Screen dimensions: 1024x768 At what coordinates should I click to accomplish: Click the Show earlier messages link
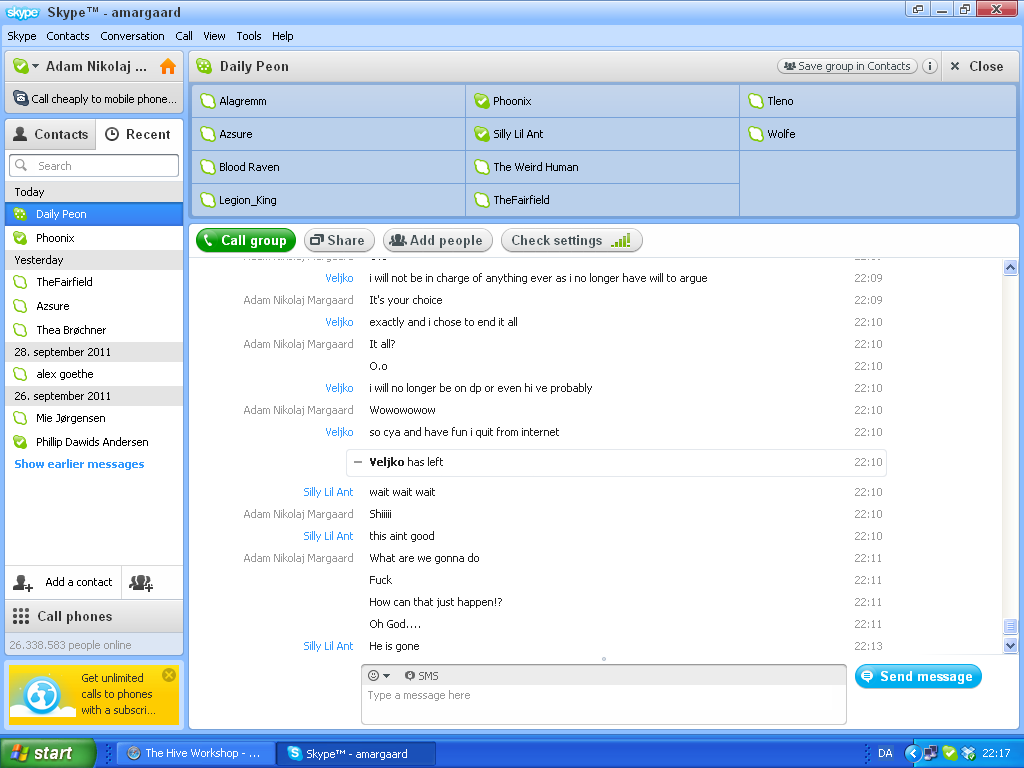(79, 464)
